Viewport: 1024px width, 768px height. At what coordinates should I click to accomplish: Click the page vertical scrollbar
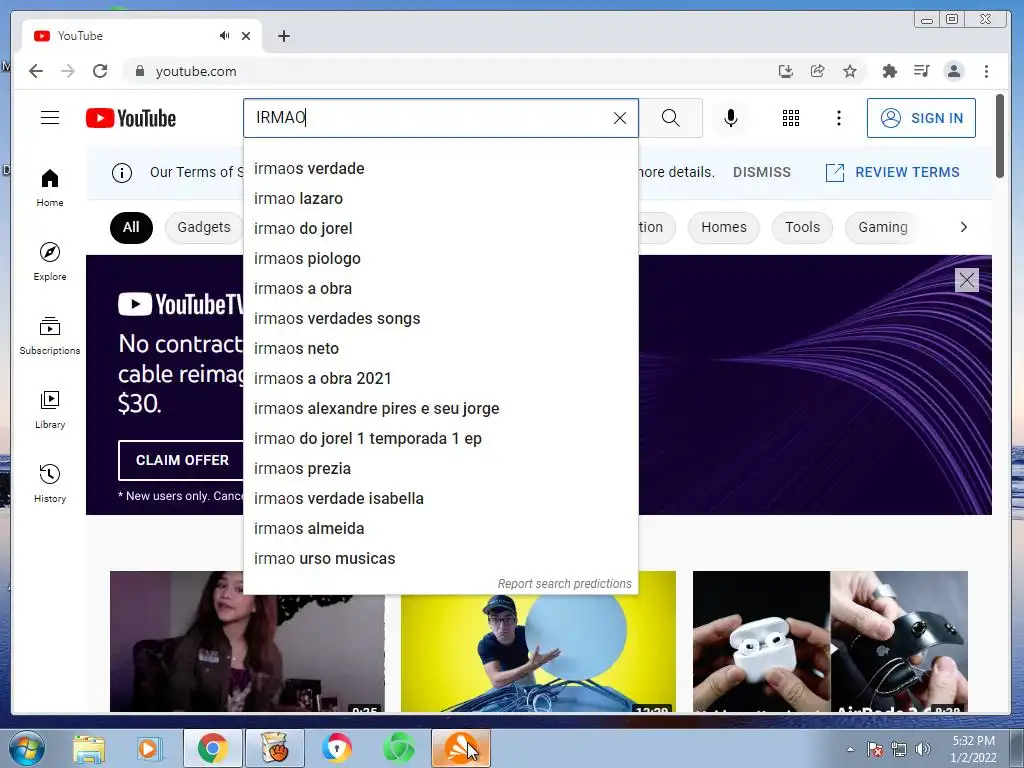tap(1000, 136)
